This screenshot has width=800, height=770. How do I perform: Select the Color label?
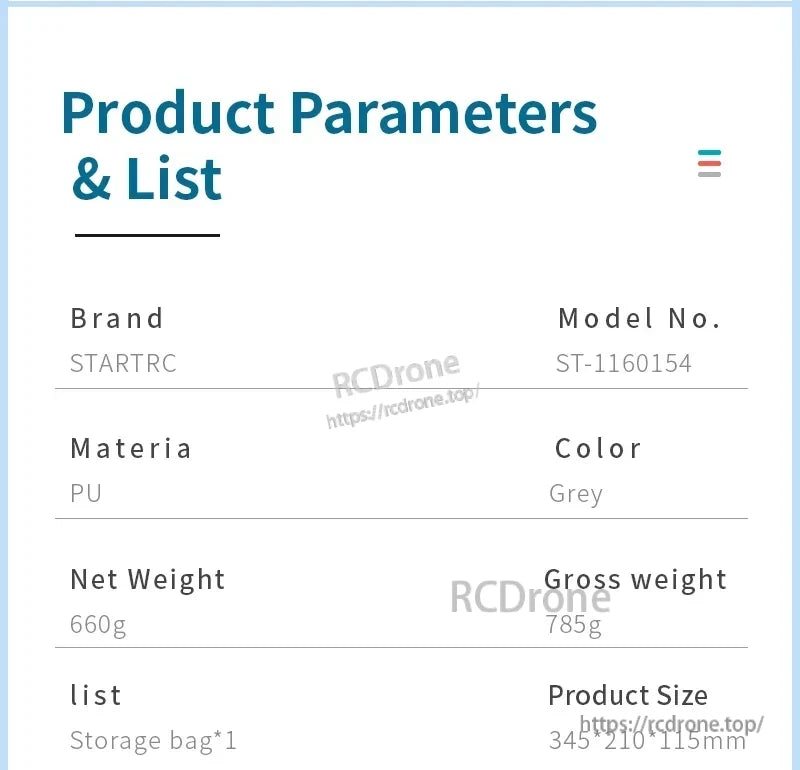point(598,448)
